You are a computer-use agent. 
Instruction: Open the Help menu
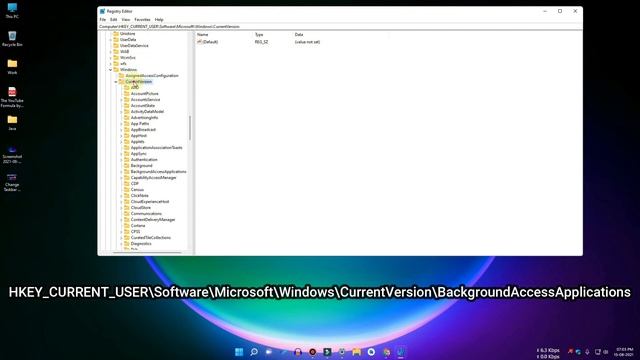tap(159, 20)
